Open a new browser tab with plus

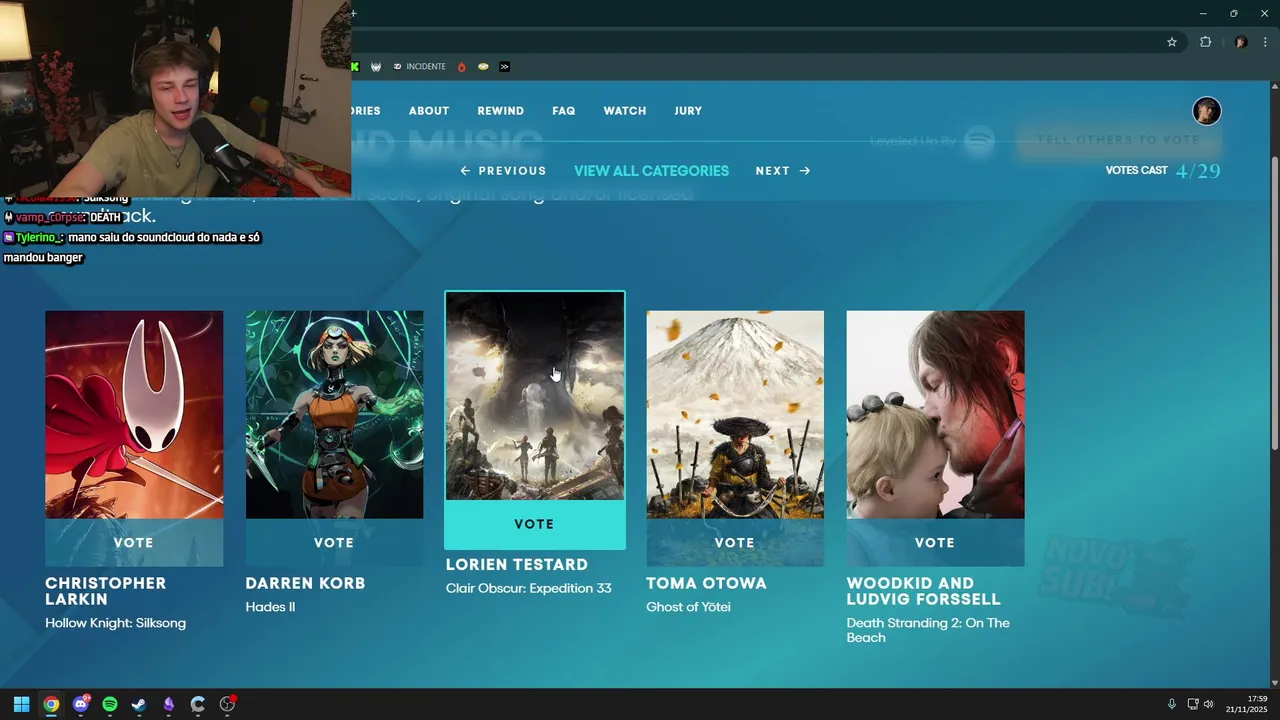(353, 13)
